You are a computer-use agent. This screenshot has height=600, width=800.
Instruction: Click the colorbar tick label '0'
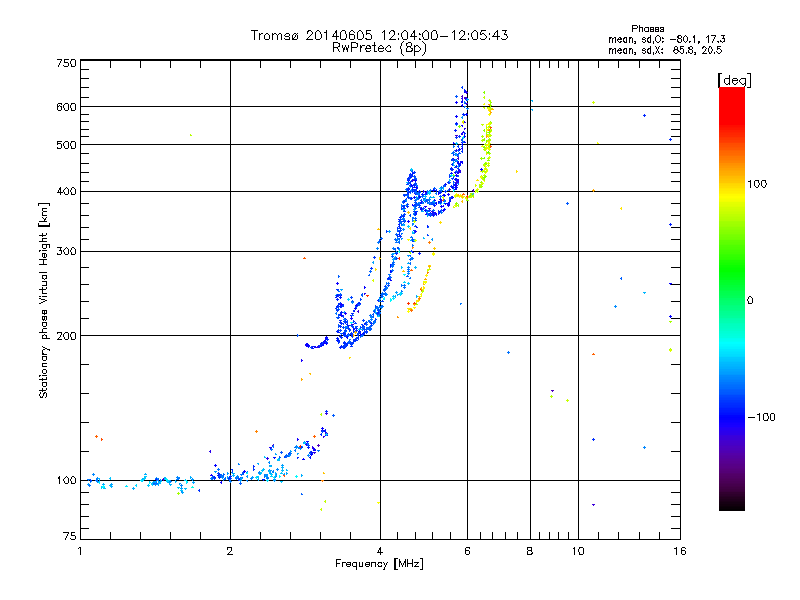click(x=749, y=301)
